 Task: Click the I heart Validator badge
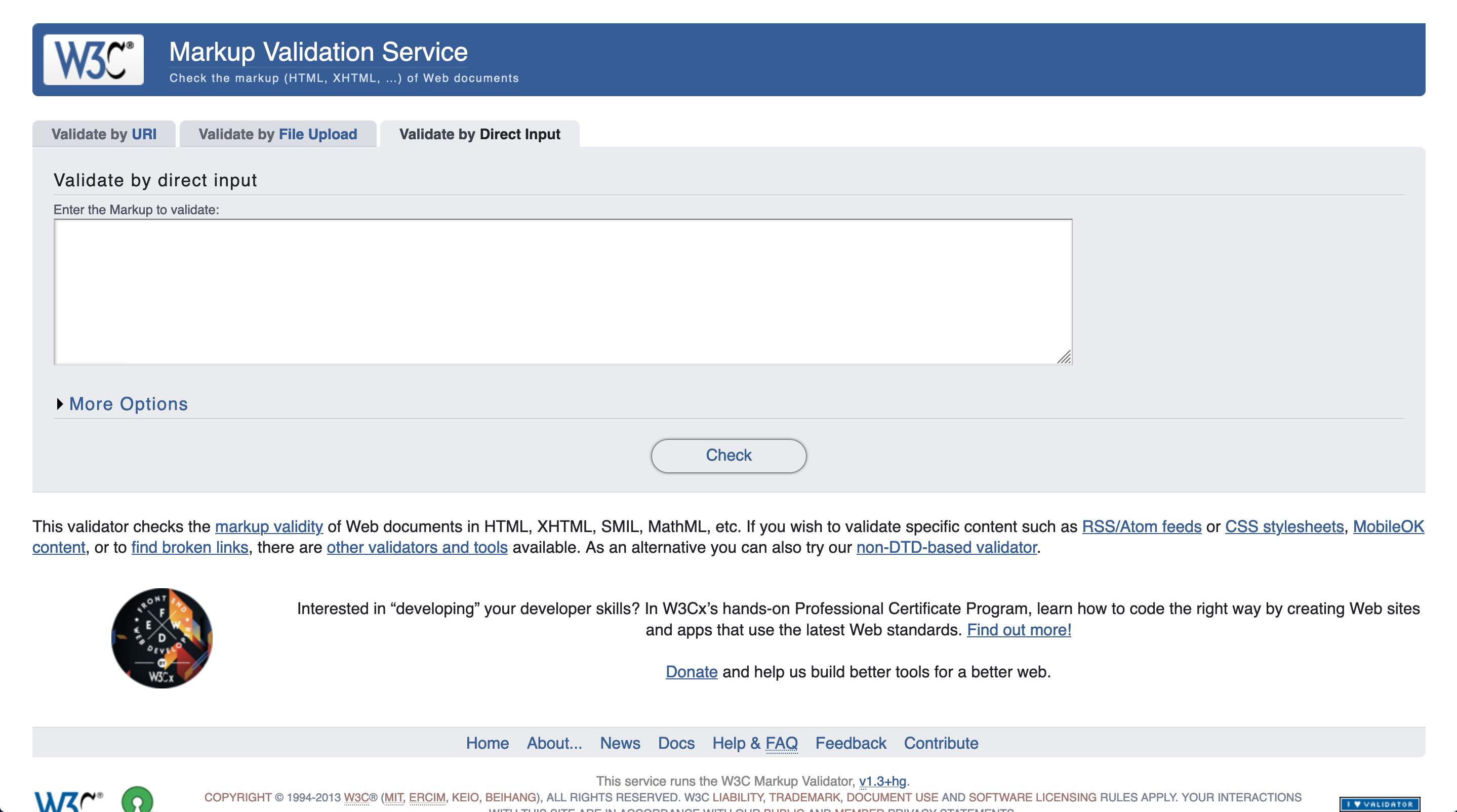[1379, 803]
